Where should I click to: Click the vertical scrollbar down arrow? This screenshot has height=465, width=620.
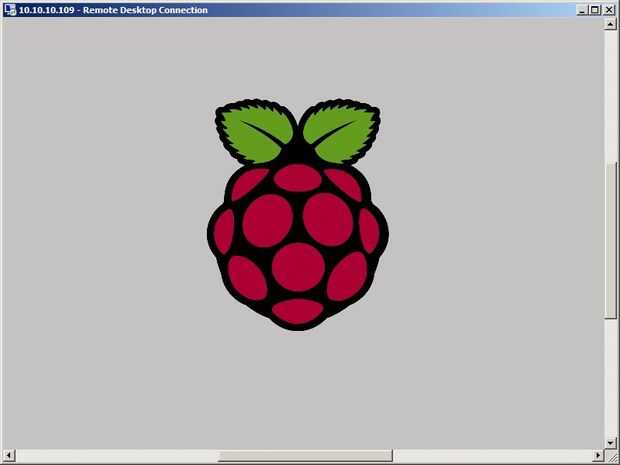pyautogui.click(x=611, y=443)
